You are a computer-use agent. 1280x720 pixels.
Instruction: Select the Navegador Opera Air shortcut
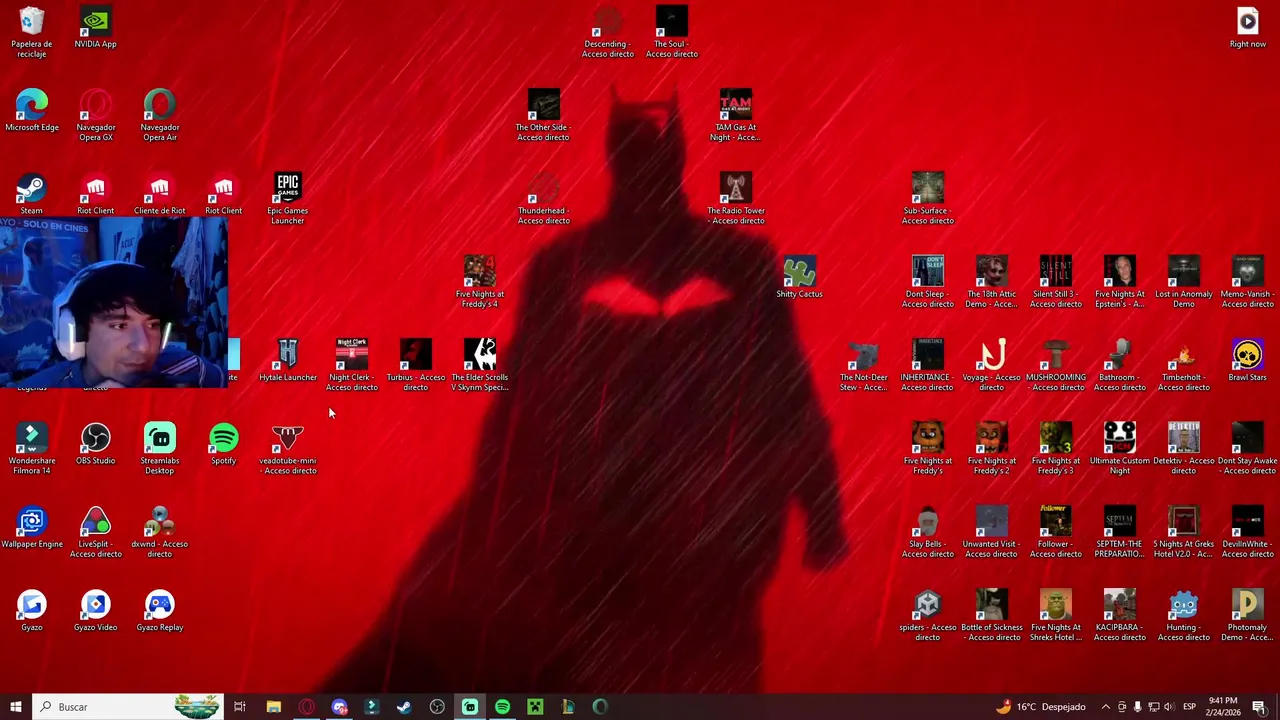pos(160,115)
